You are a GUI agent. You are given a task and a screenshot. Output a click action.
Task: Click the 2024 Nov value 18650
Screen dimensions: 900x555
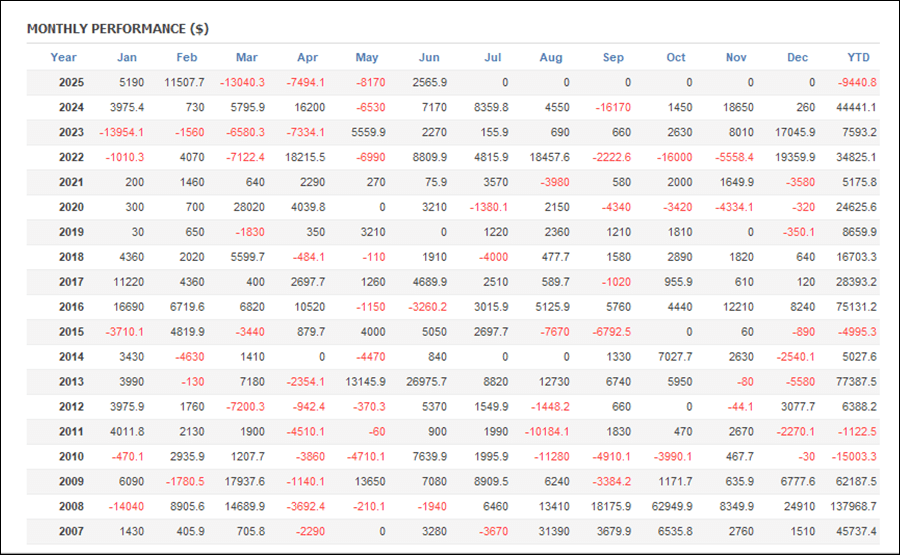[x=738, y=107]
